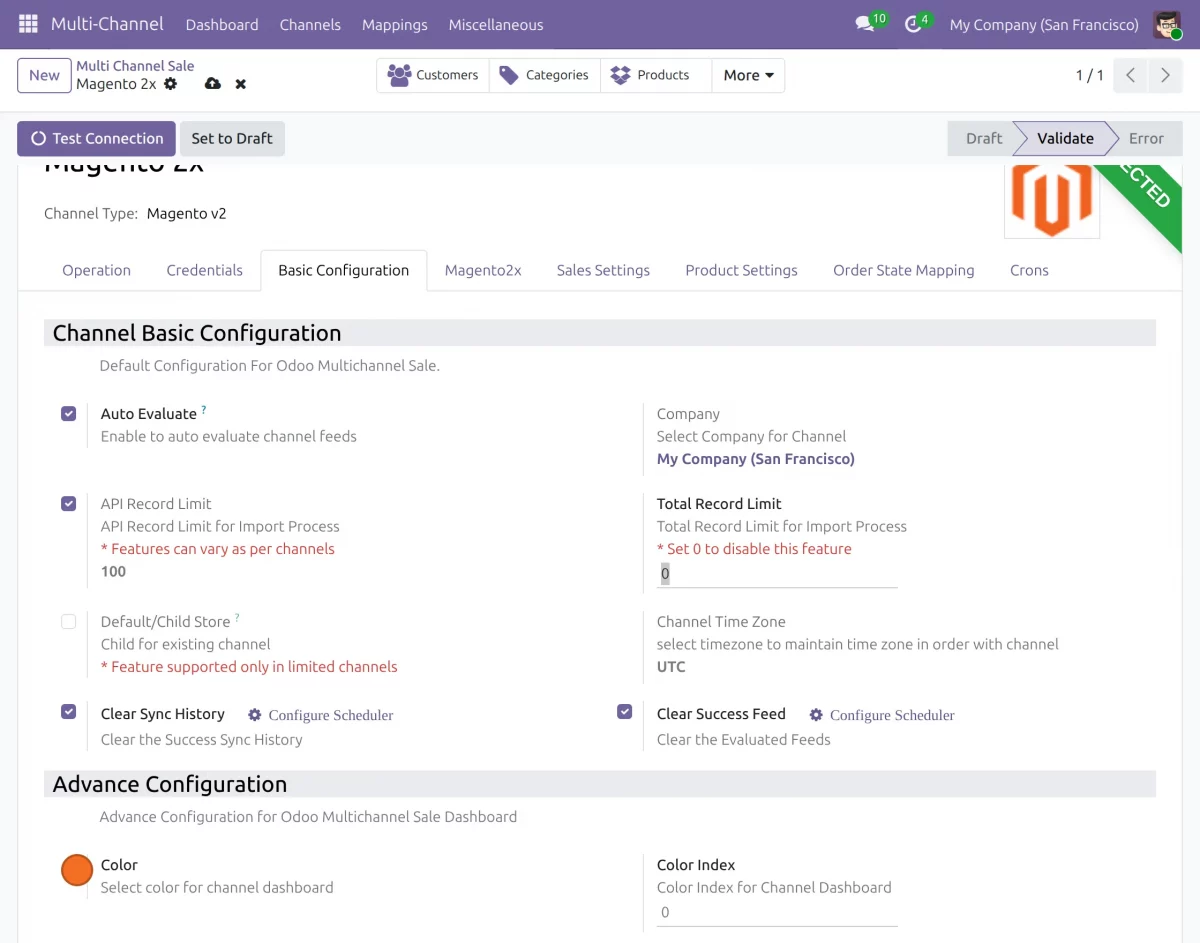Screen dimensions: 1200x943
Task: Open Multi Channel Sale breadcrumb link
Action: point(135,66)
